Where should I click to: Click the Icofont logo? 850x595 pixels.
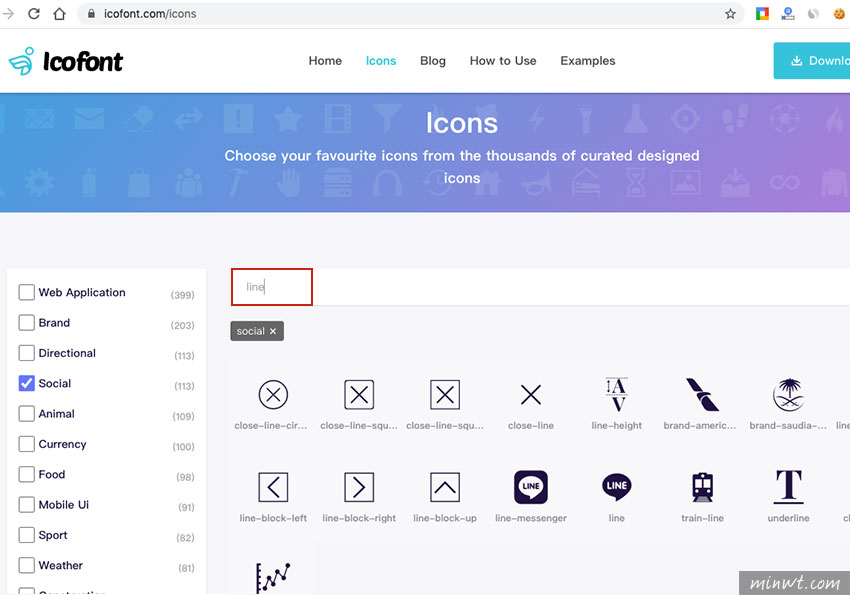coord(66,61)
